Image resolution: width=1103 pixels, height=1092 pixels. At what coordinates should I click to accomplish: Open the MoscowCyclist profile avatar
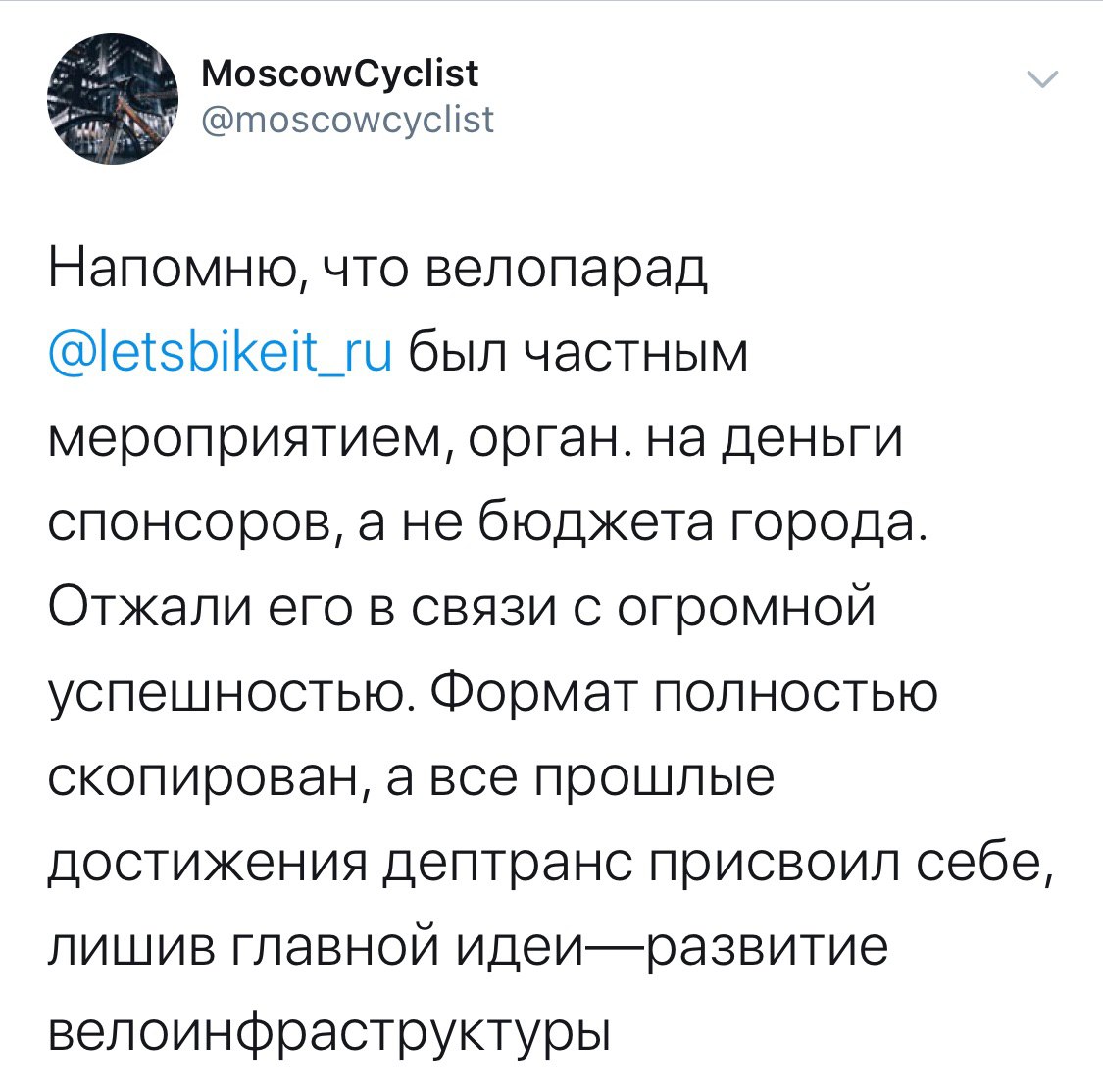(x=113, y=101)
